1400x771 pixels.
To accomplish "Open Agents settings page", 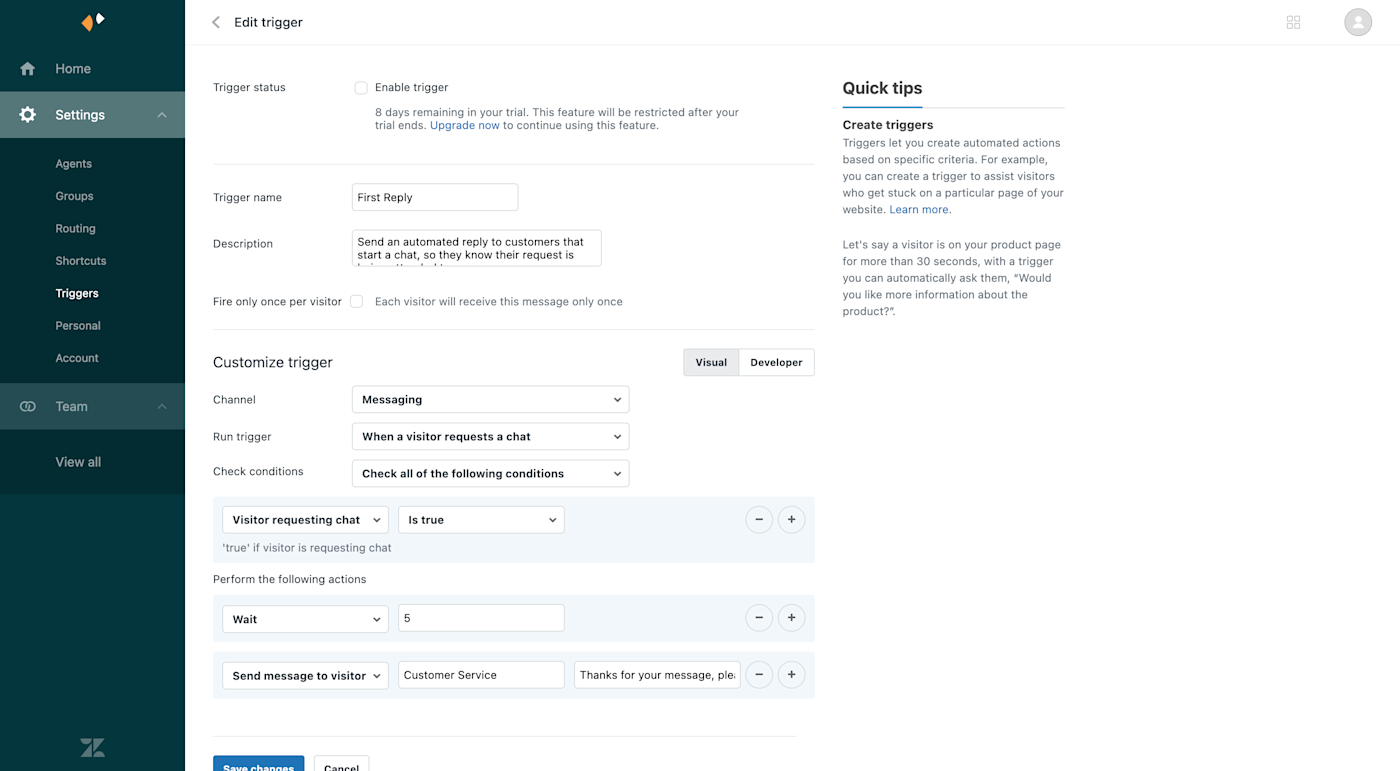I will 73,164.
